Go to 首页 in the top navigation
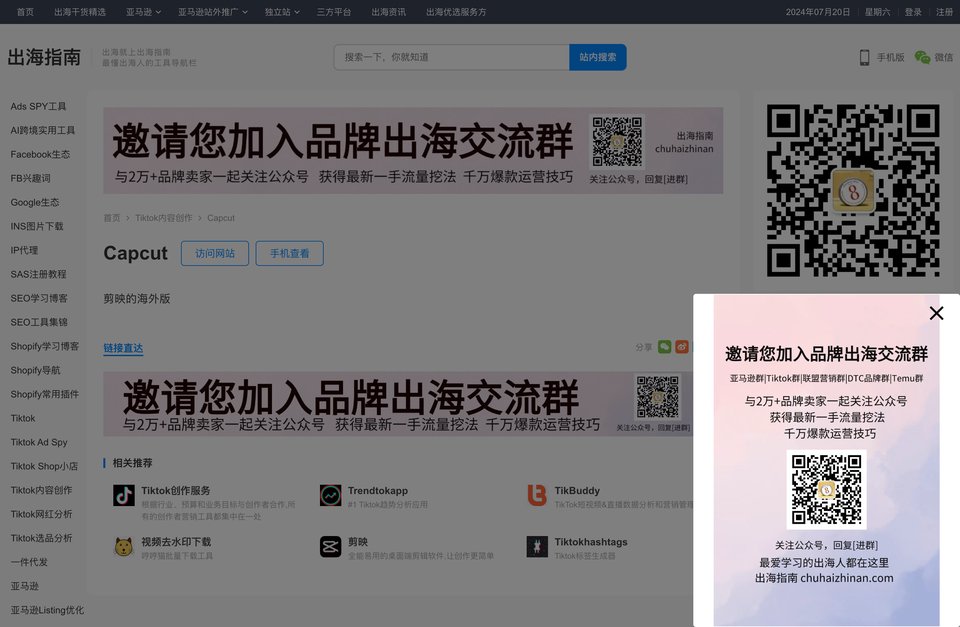 tap(25, 12)
